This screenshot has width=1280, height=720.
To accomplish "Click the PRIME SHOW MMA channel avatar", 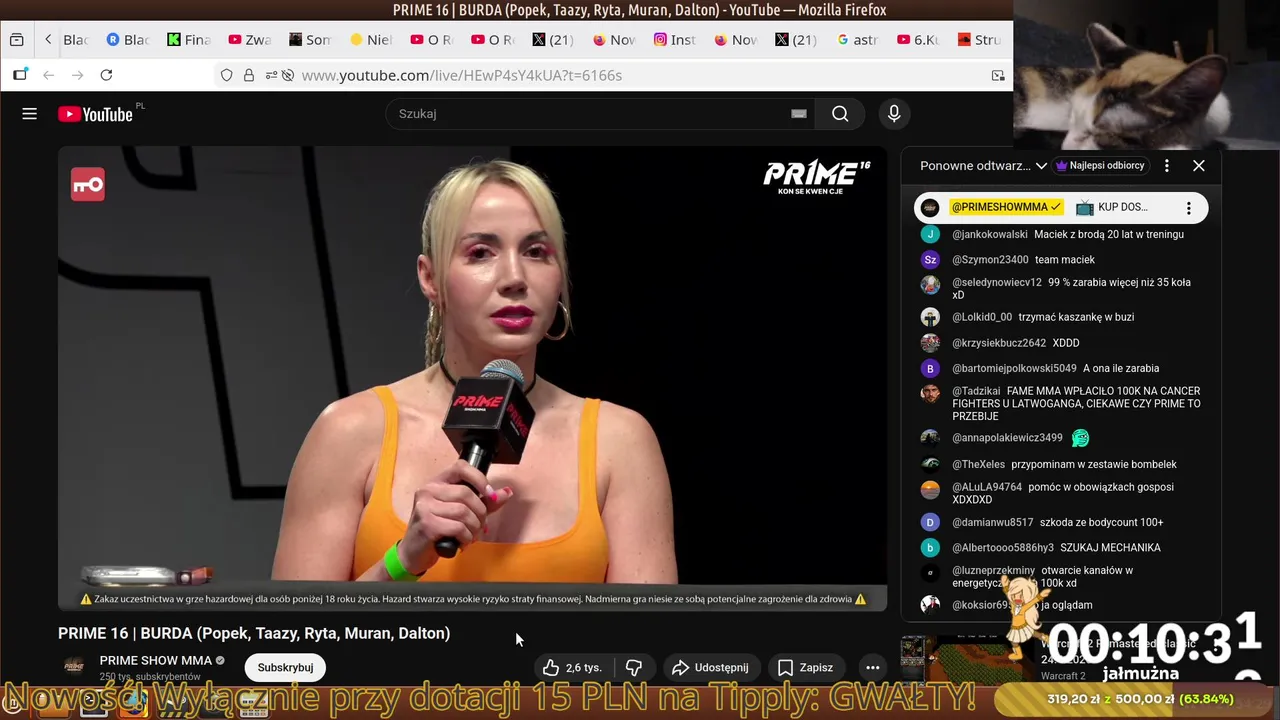I will coord(74,667).
